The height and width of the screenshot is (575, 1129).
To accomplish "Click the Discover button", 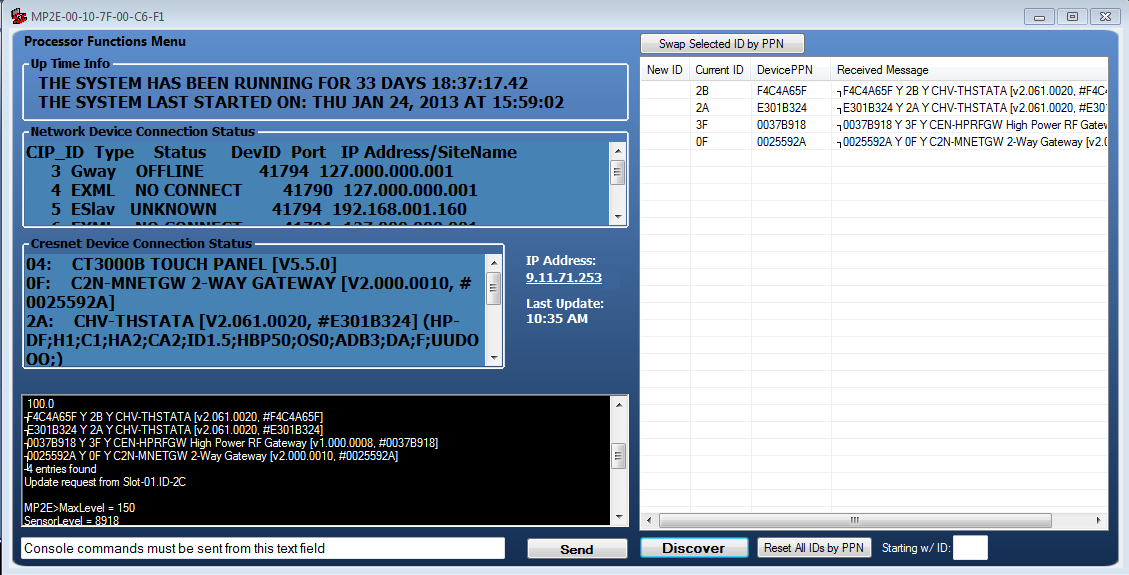I will click(694, 548).
